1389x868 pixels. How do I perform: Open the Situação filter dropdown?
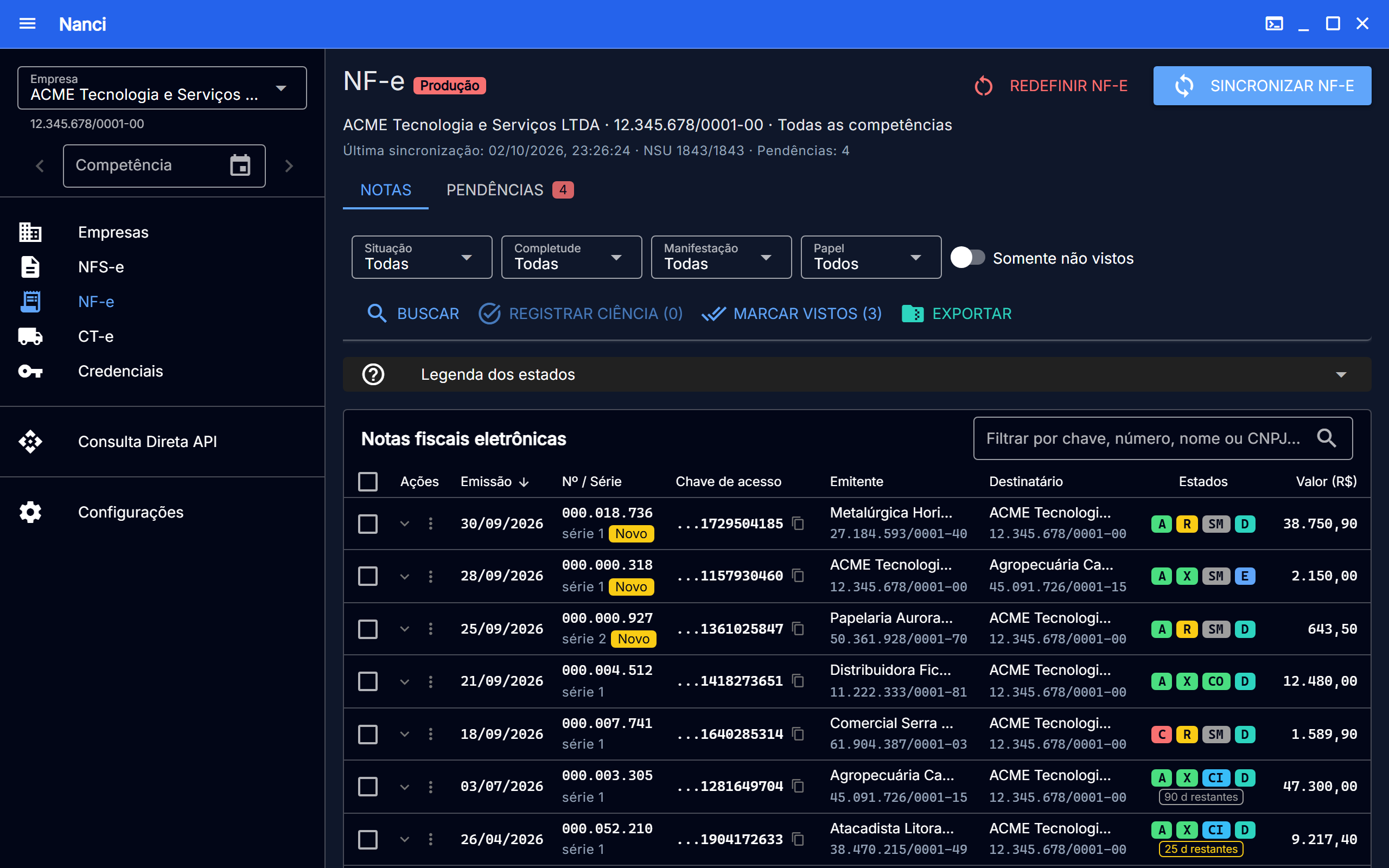point(421,257)
